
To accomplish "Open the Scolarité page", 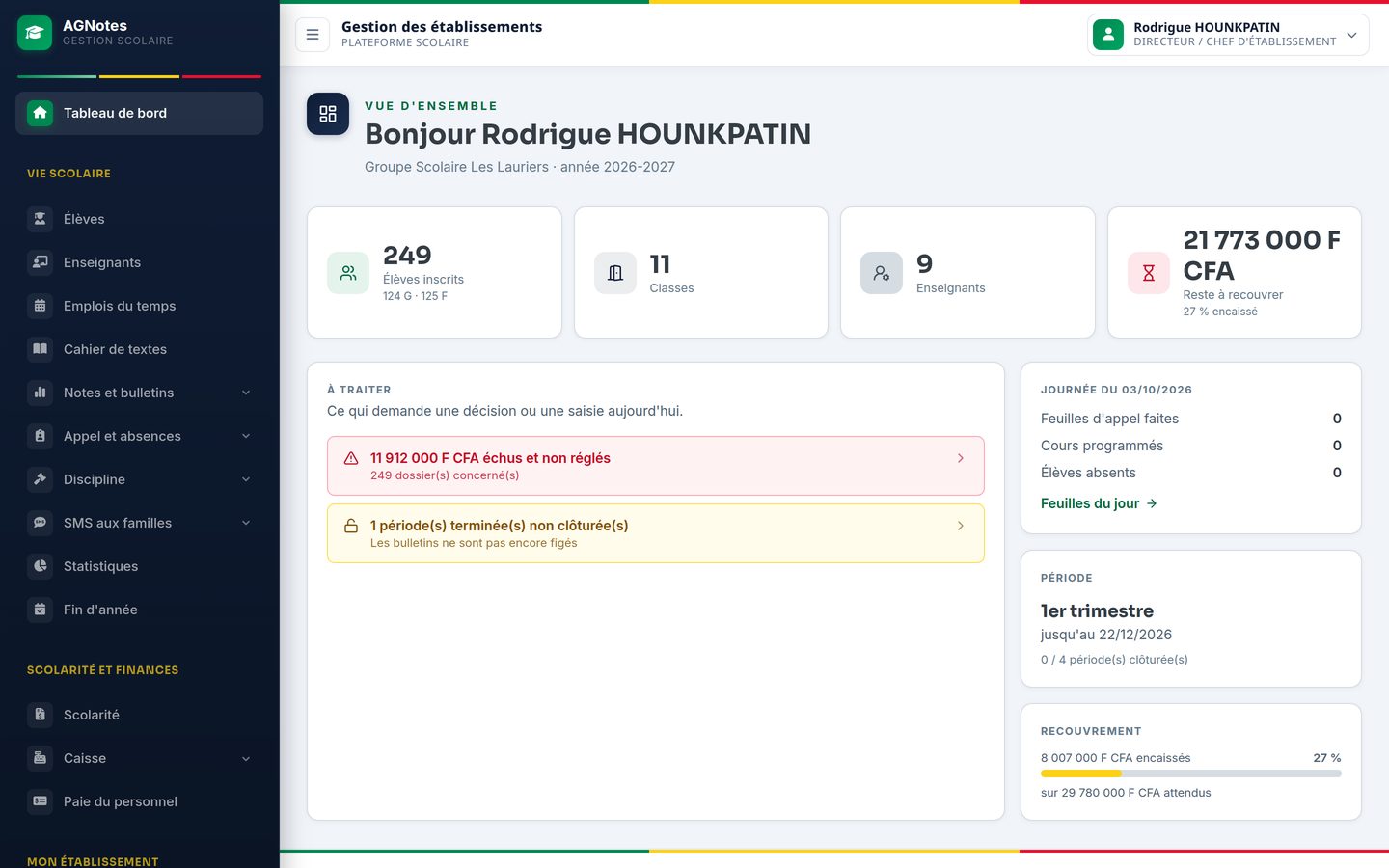I will click(x=139, y=715).
